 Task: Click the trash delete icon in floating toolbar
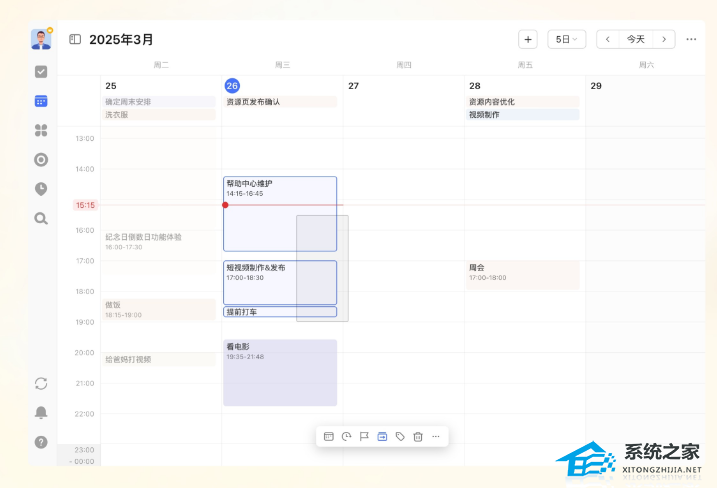418,436
